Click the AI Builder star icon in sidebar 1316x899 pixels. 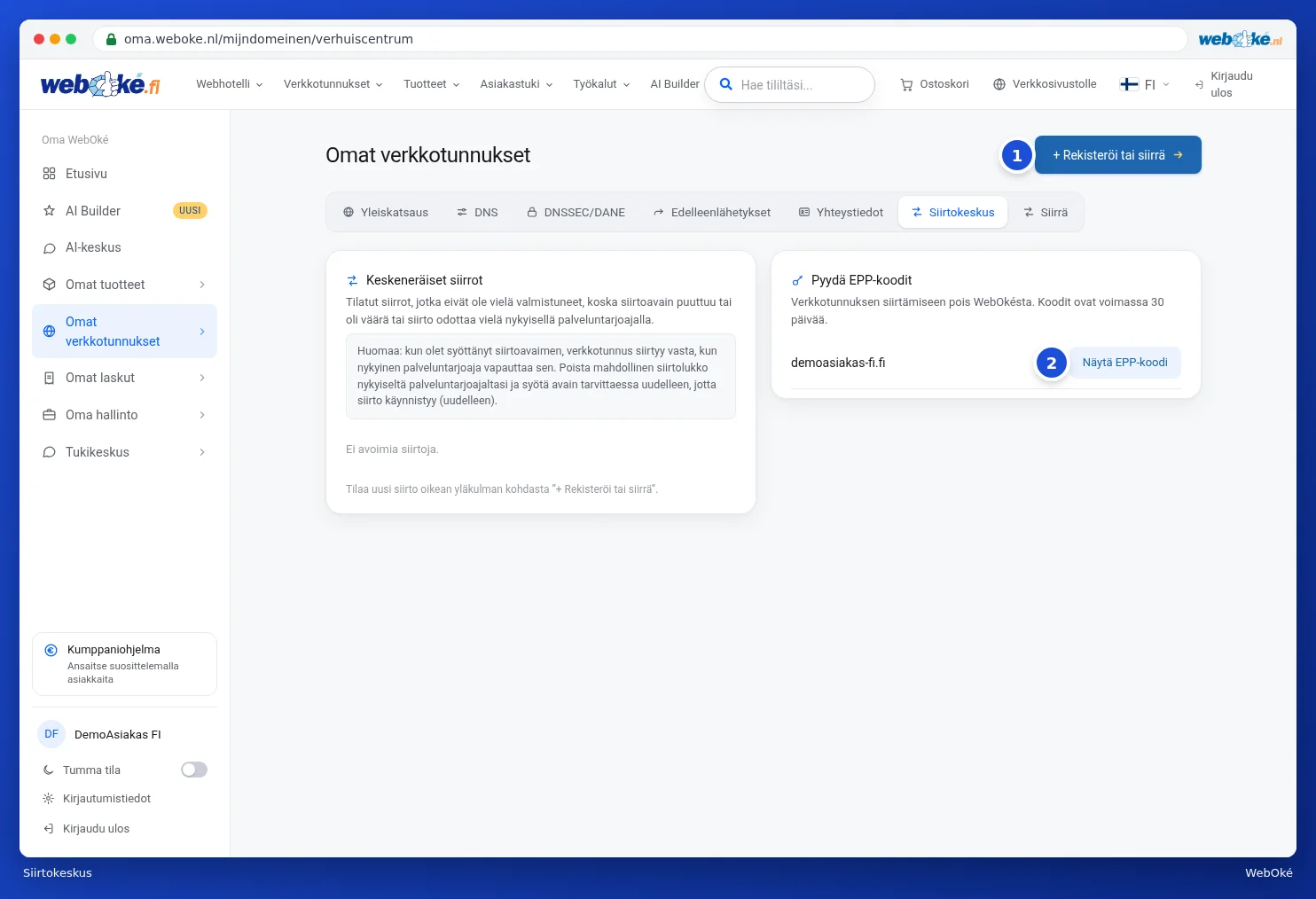50,211
